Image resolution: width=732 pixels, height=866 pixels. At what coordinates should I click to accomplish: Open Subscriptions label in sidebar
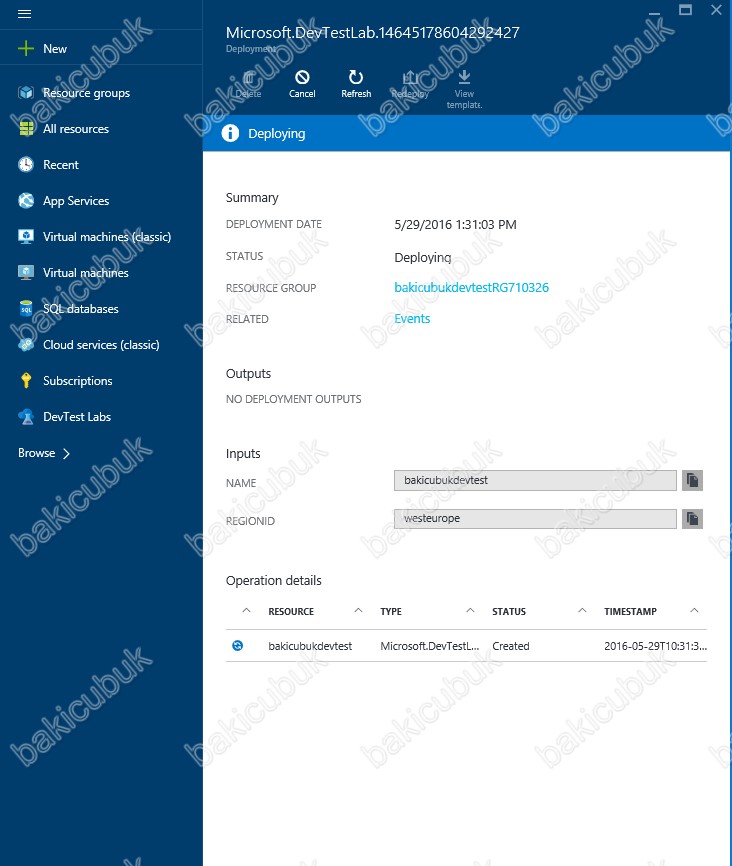77,381
